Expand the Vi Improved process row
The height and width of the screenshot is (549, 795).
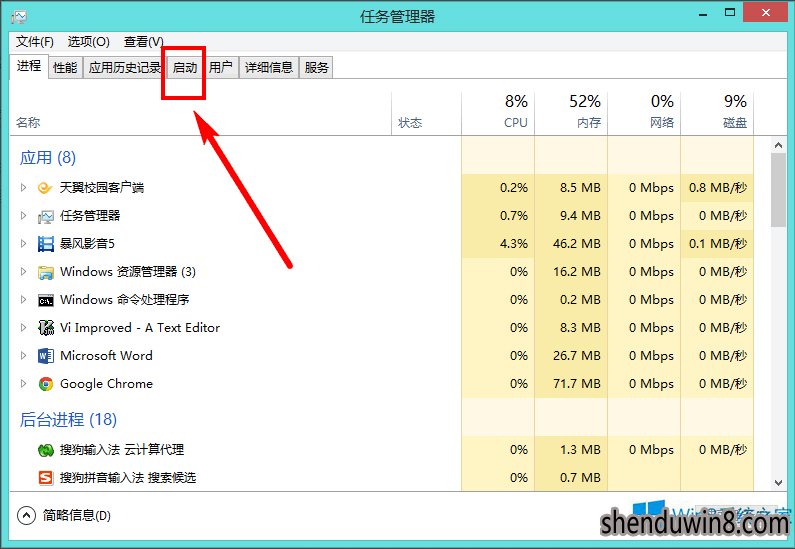tap(23, 327)
